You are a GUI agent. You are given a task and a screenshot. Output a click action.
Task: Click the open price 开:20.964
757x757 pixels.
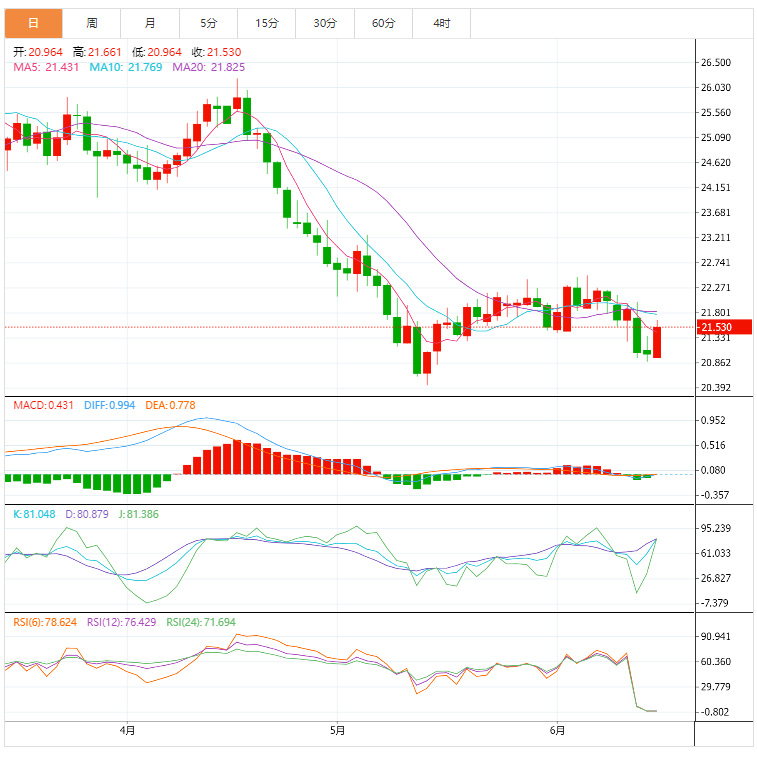coord(38,52)
